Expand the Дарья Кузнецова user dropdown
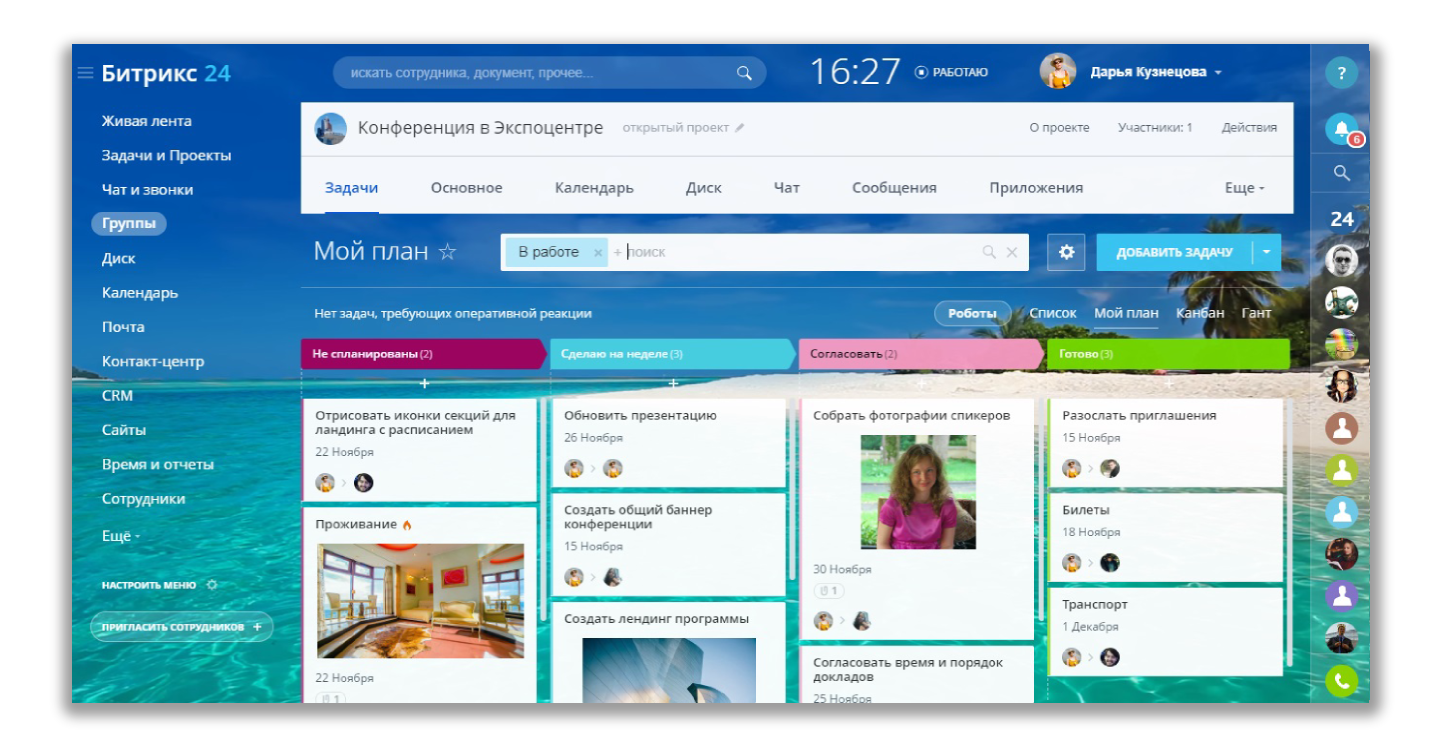 [x=1218, y=73]
